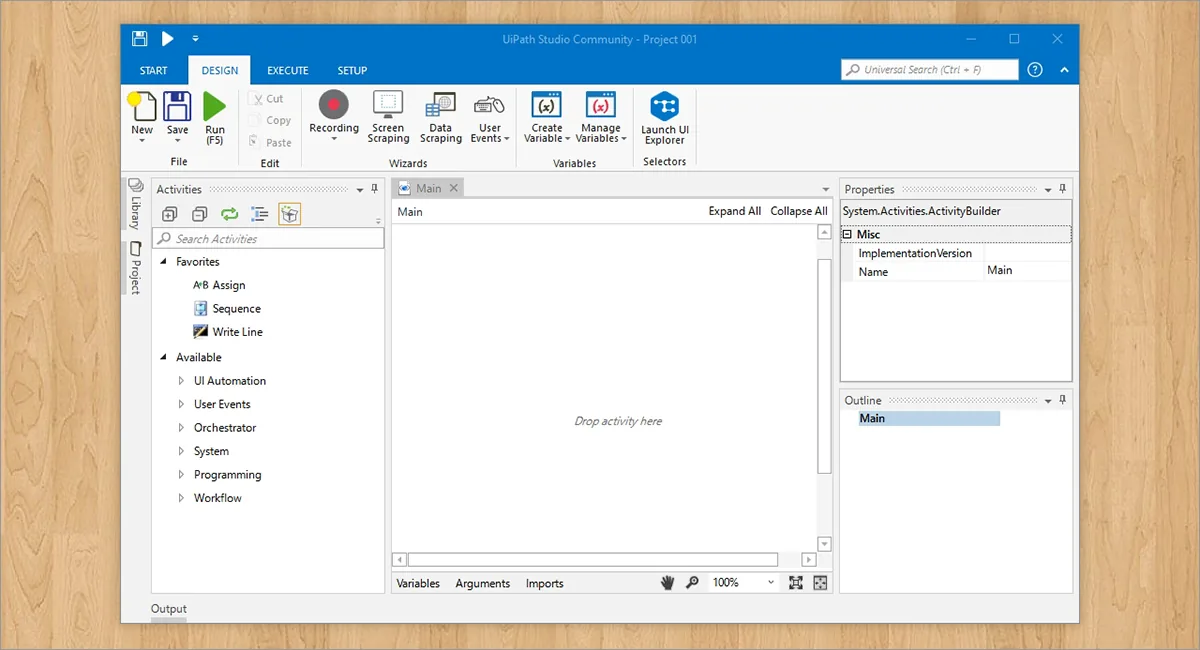Click the play icon in the title bar
The image size is (1200, 650).
(x=168, y=39)
